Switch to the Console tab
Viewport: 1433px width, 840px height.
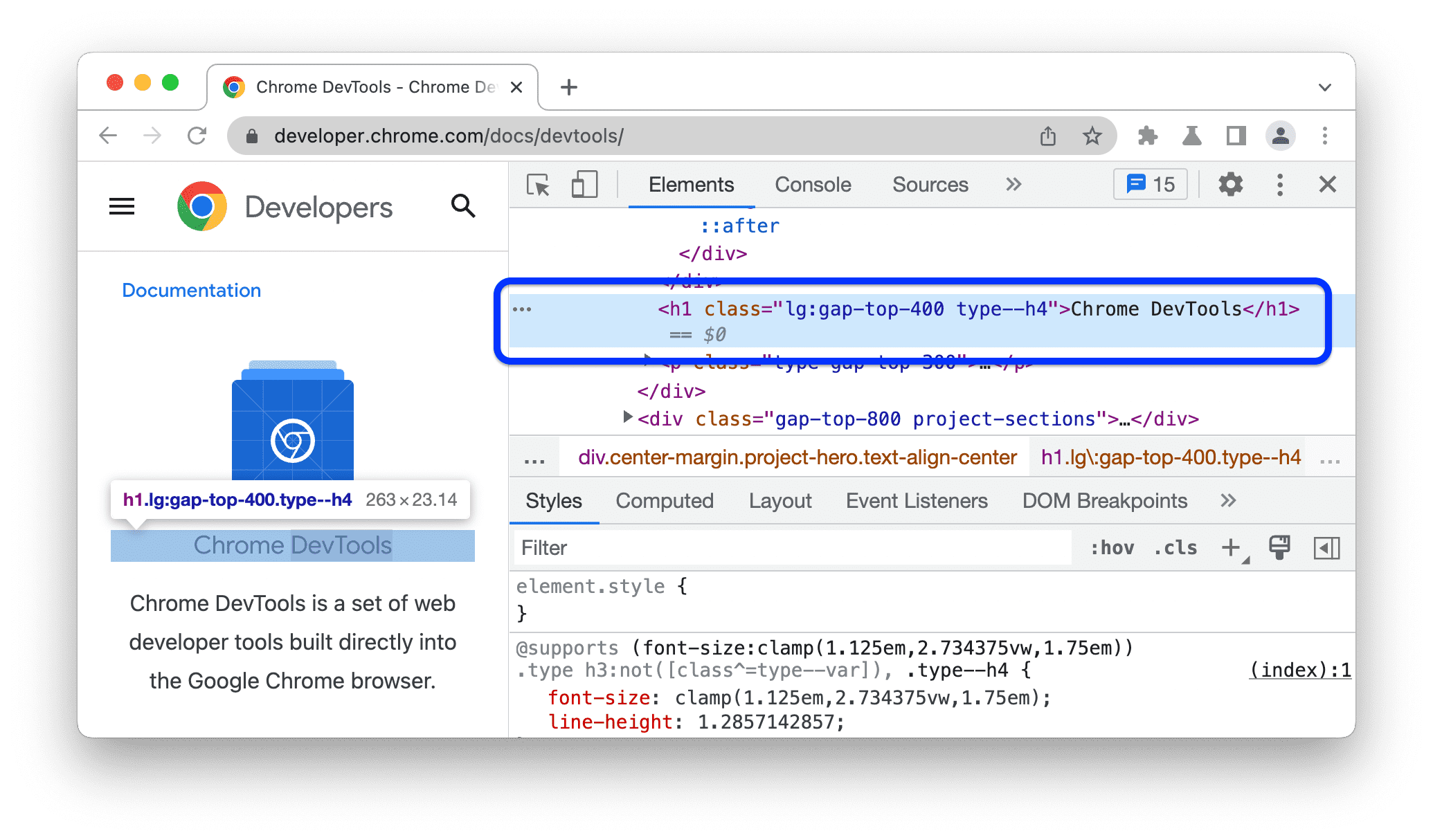coord(812,184)
